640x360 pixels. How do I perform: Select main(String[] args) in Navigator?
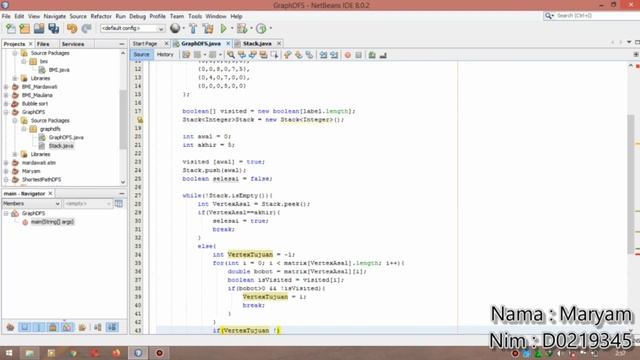[x=52, y=222]
